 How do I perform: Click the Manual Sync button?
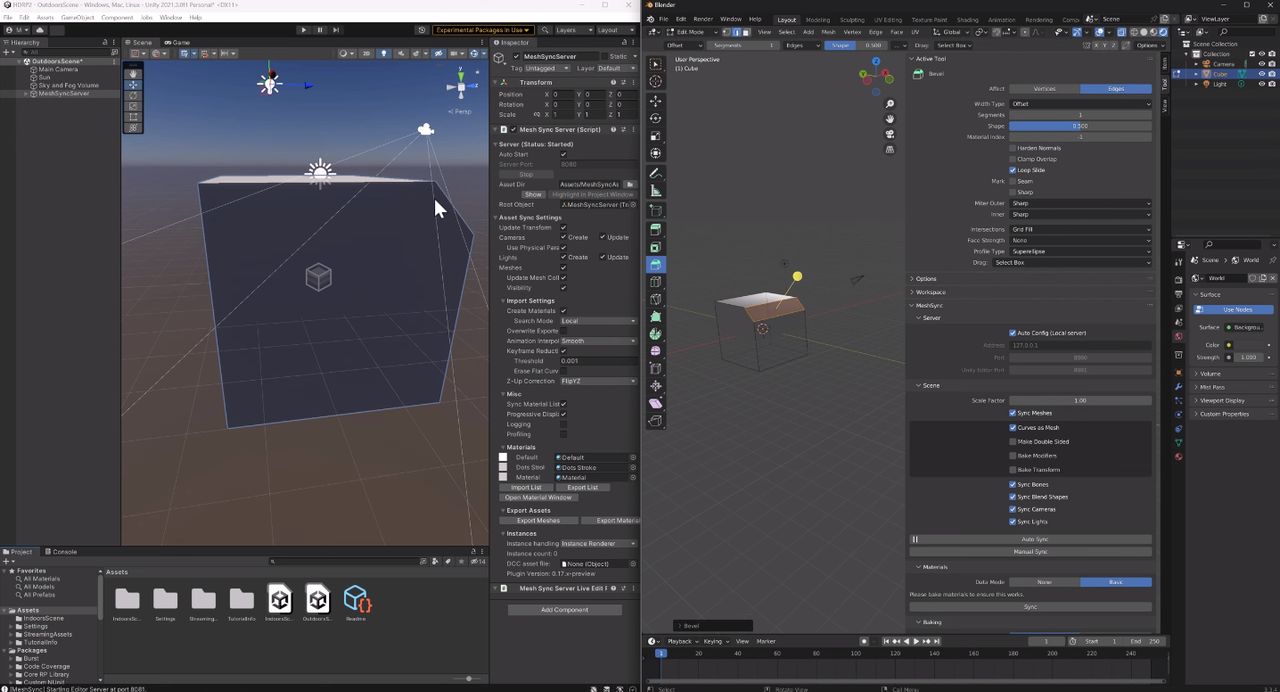[1031, 552]
